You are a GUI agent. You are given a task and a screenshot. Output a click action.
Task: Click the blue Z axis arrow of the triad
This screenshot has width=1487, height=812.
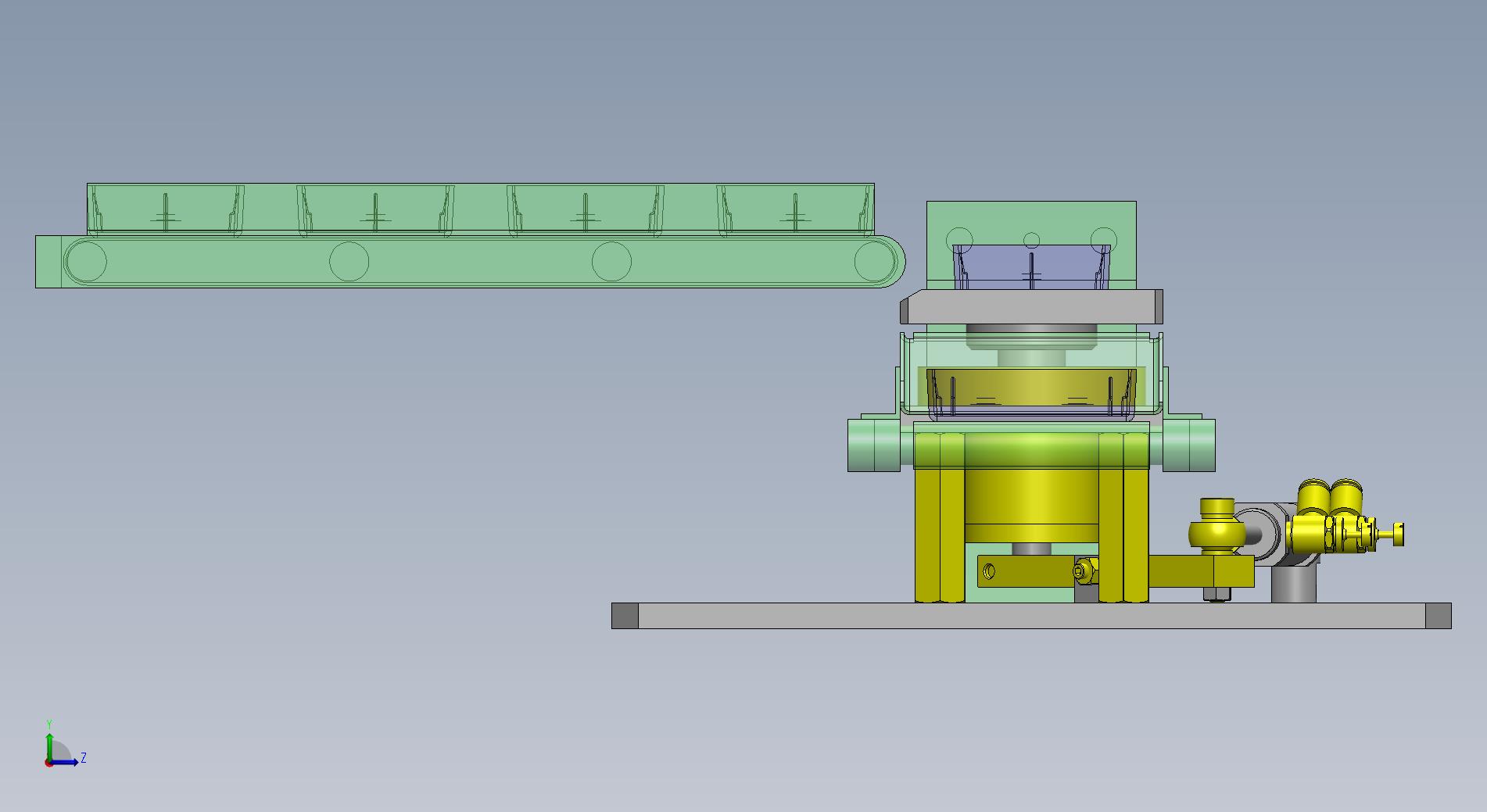click(x=64, y=762)
